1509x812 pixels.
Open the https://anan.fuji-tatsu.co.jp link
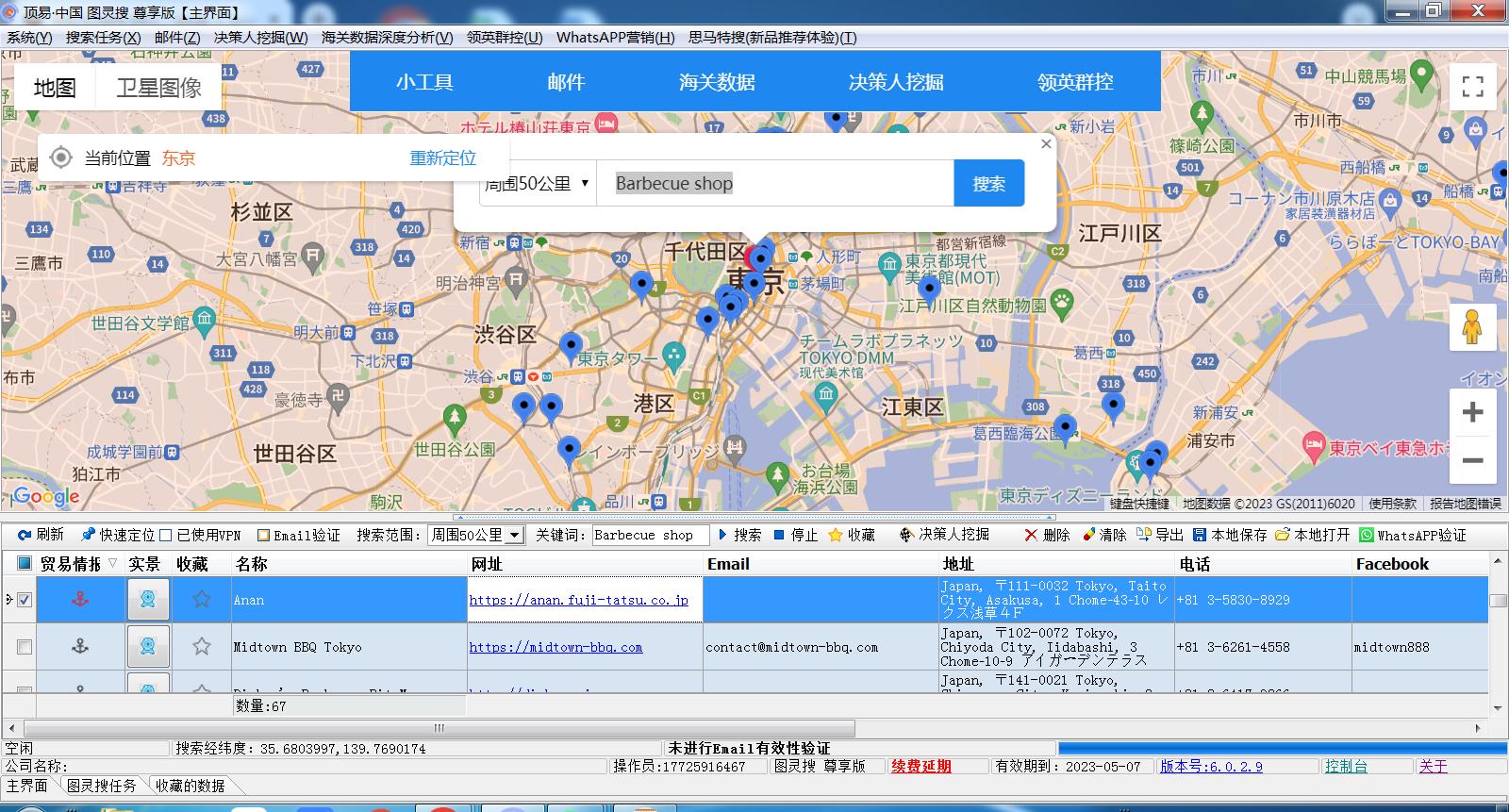pyautogui.click(x=578, y=600)
